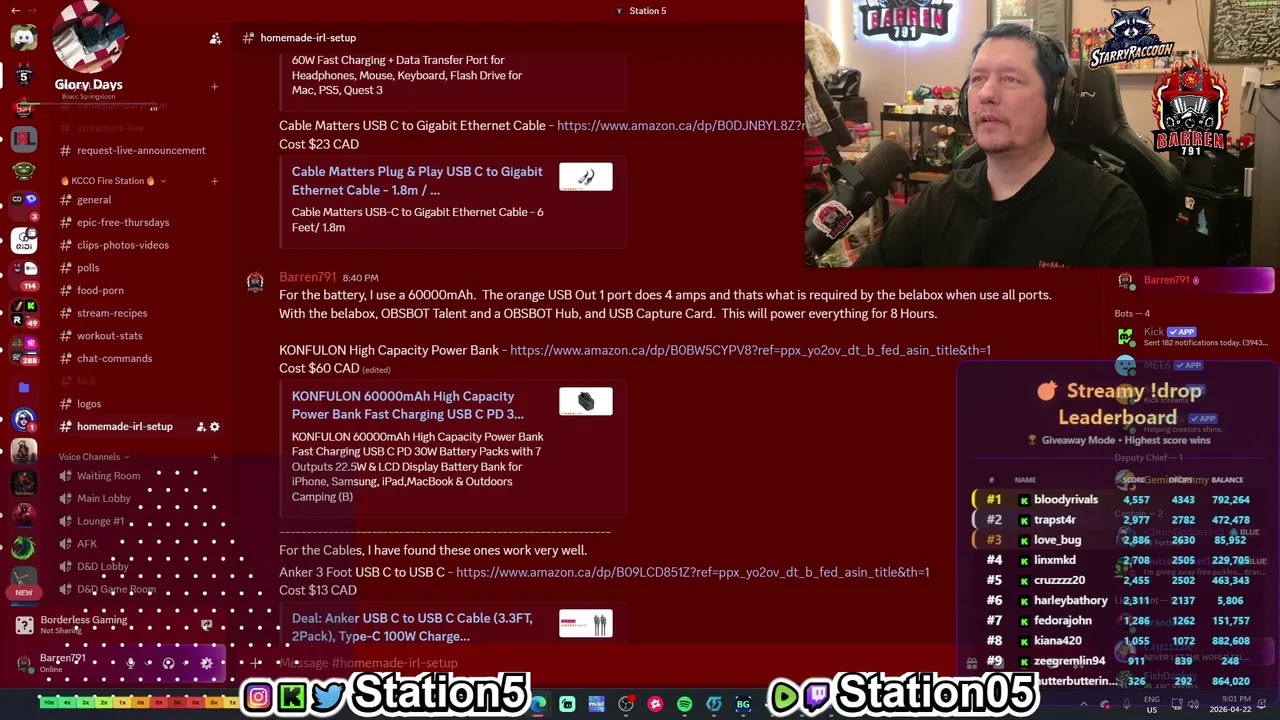Open Spotify from the taskbar
The height and width of the screenshot is (720, 1280).
point(684,704)
